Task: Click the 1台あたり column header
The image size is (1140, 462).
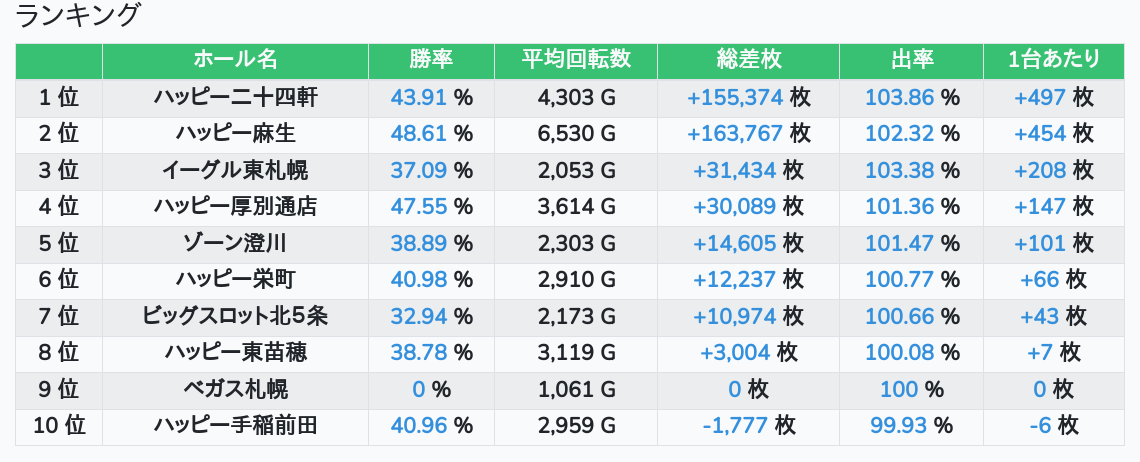Action: pyautogui.click(x=1053, y=60)
